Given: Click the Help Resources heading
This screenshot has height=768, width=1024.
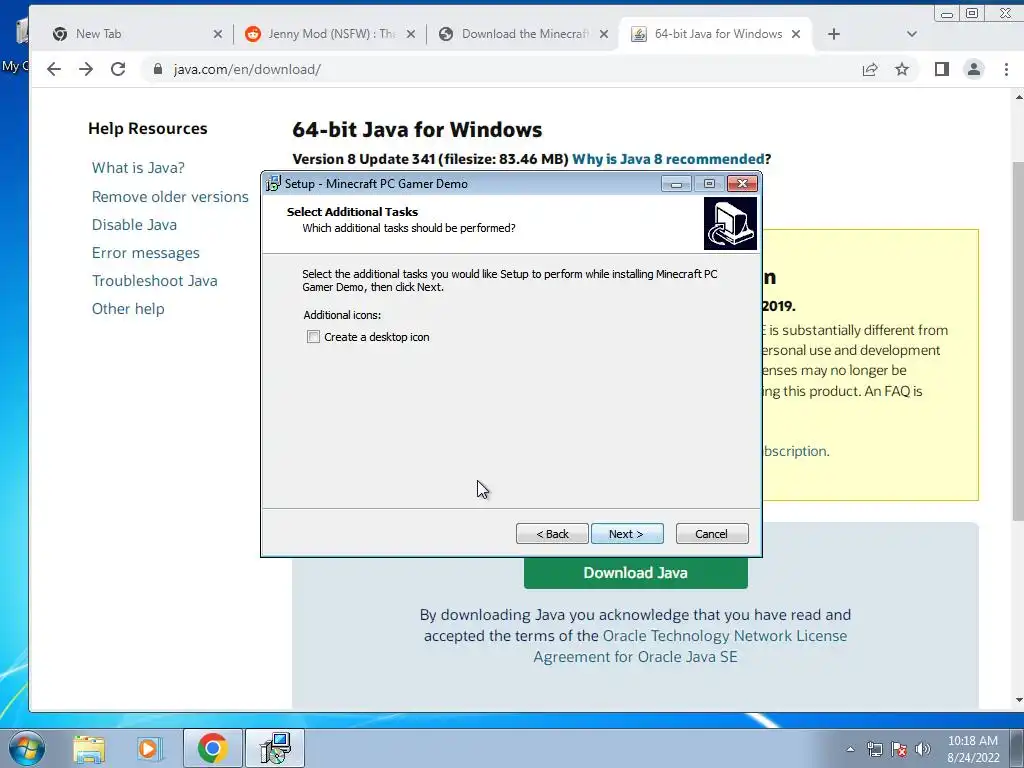Looking at the screenshot, I should (148, 129).
